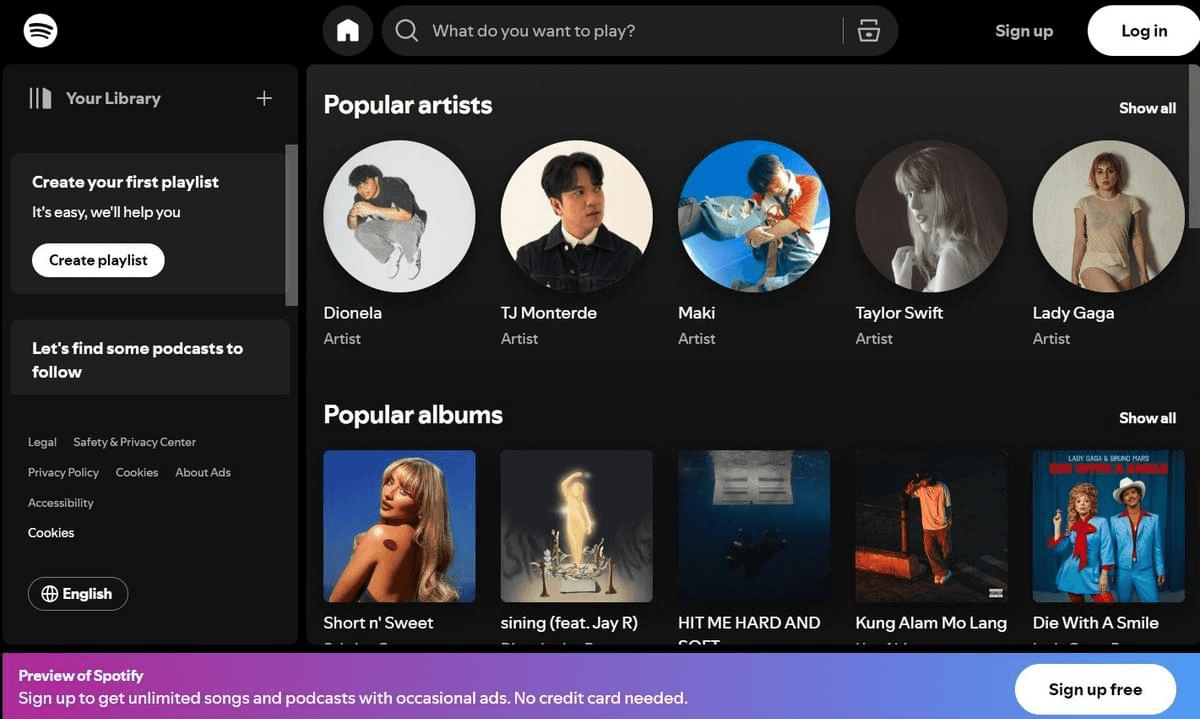Open the Privacy Policy link

(63, 472)
